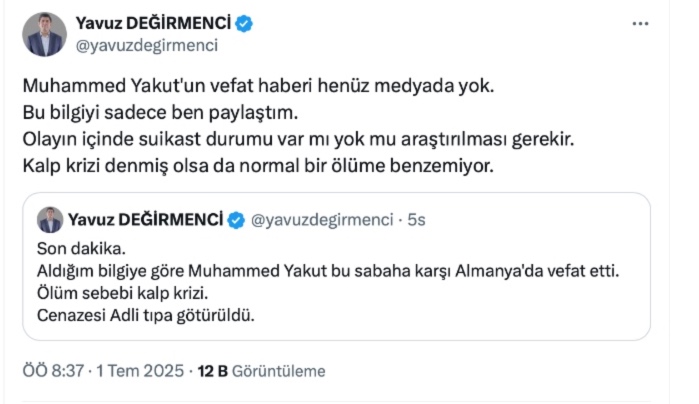Open the "12 B Görüntüleme" view count
This screenshot has width=699, height=404.
click(x=262, y=371)
